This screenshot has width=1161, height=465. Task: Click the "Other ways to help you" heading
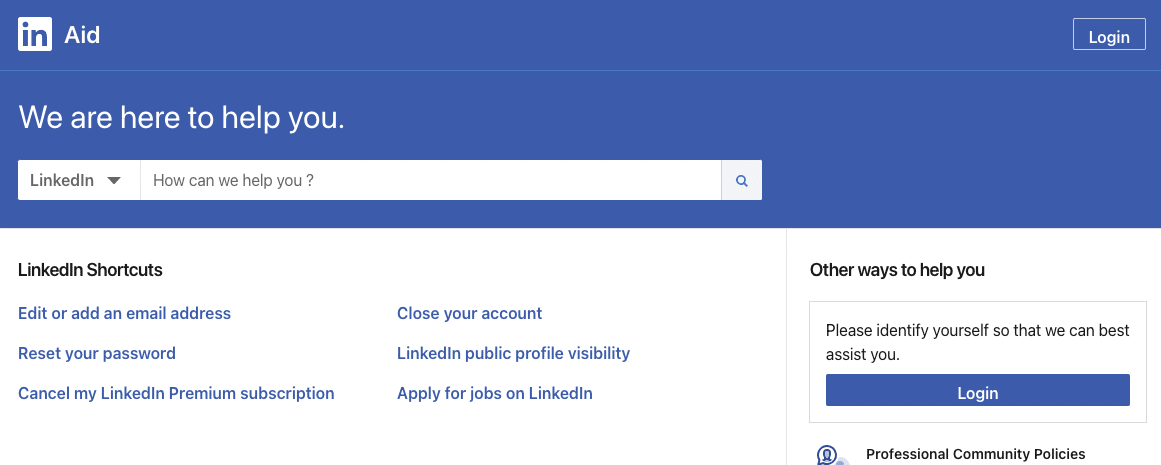[897, 270]
